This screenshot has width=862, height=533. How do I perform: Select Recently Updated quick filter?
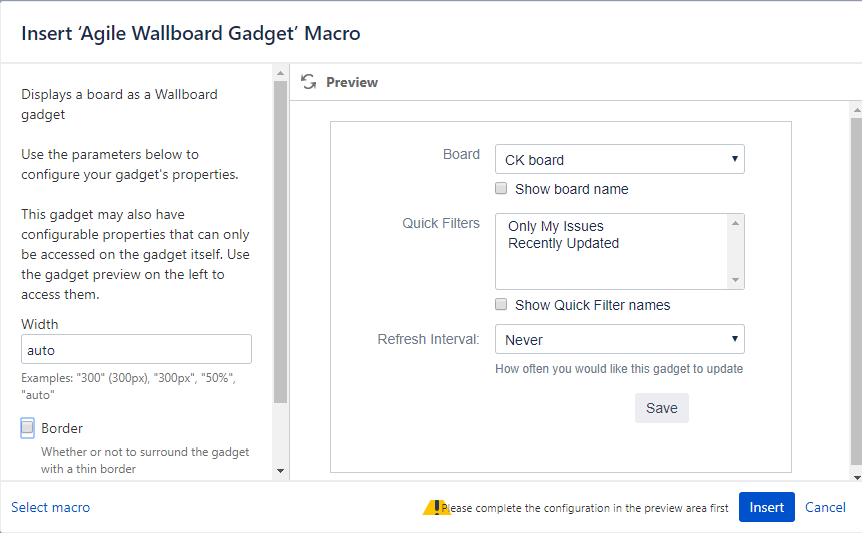(563, 243)
